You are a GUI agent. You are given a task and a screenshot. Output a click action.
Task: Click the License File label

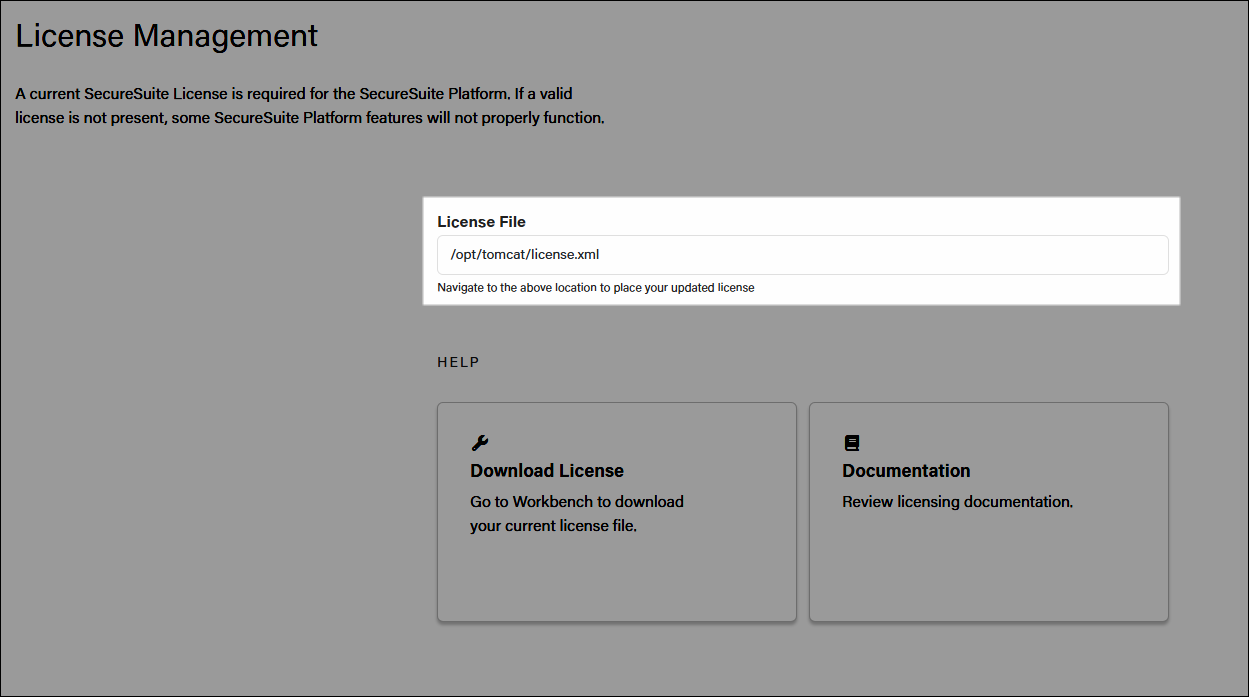point(481,222)
